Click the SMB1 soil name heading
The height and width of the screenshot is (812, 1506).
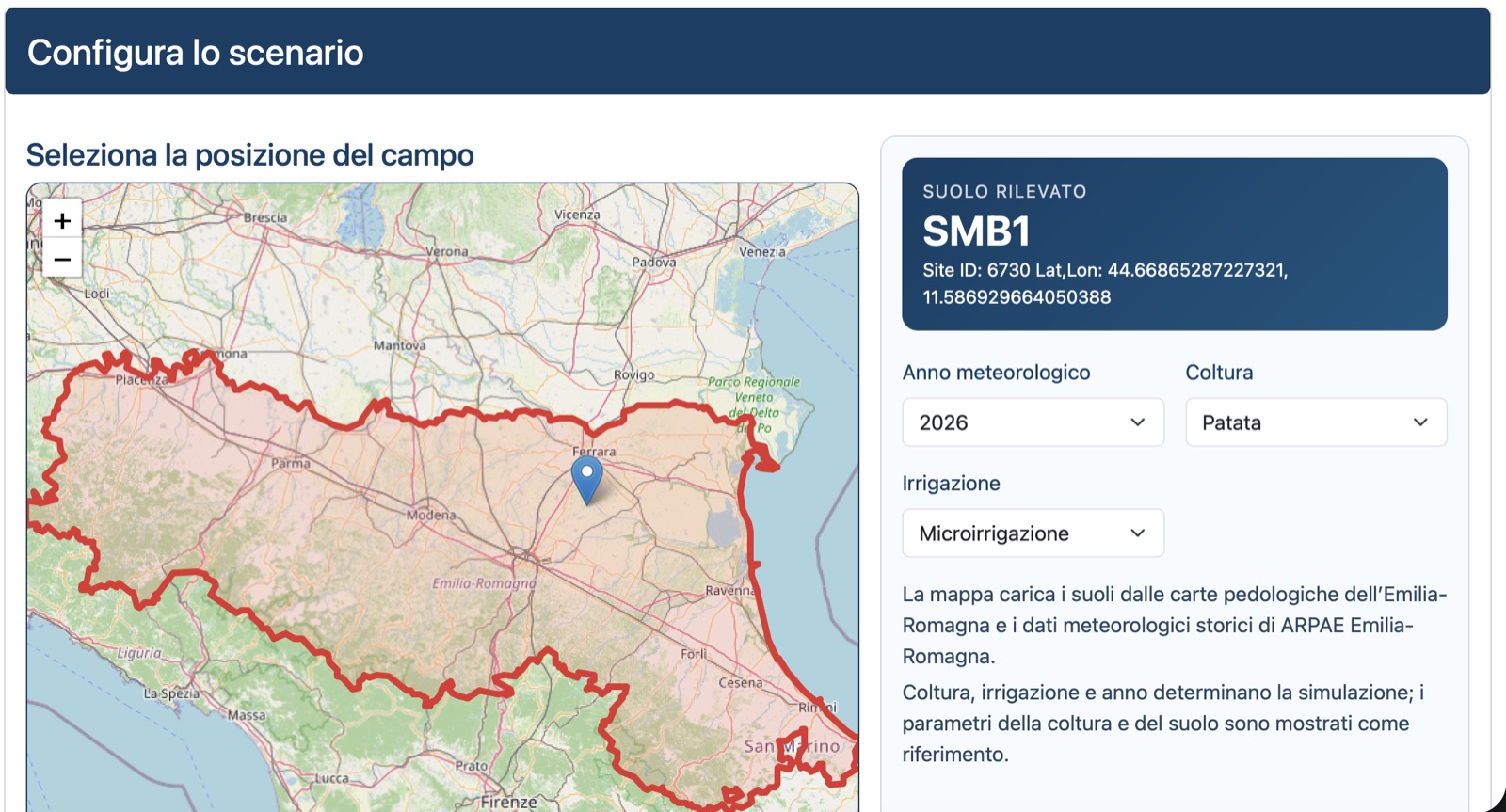point(976,231)
